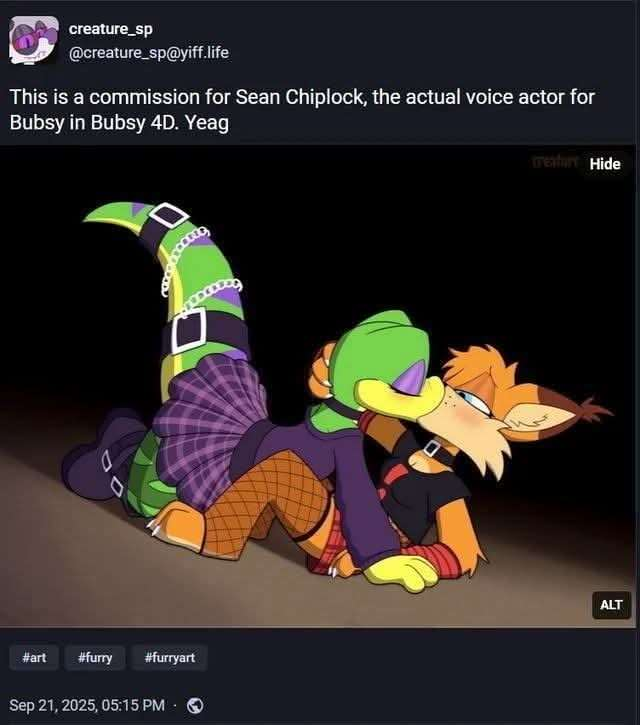
Task: Open the attached artwork image
Action: coord(318,387)
